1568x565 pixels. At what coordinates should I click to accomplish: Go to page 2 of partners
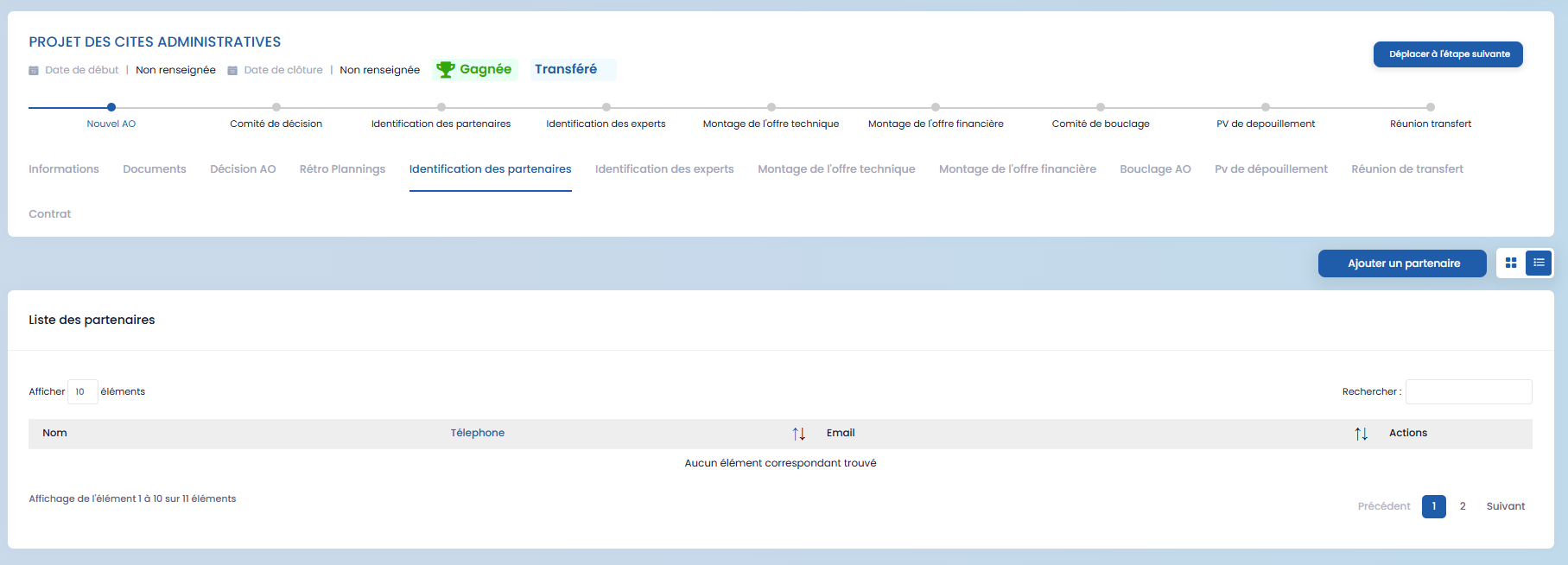click(1463, 506)
